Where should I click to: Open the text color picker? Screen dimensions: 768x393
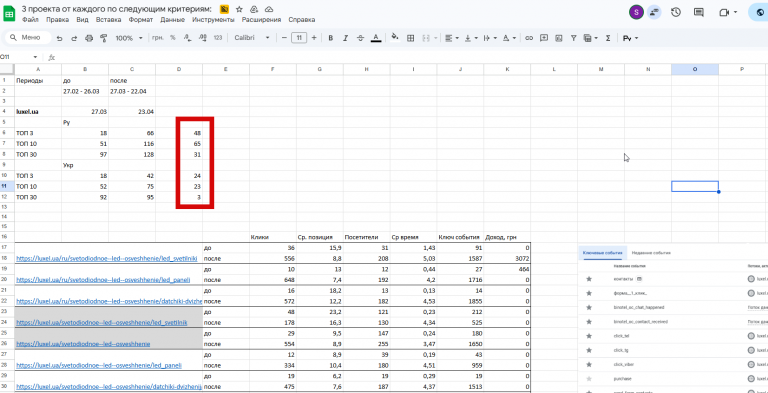(376, 38)
